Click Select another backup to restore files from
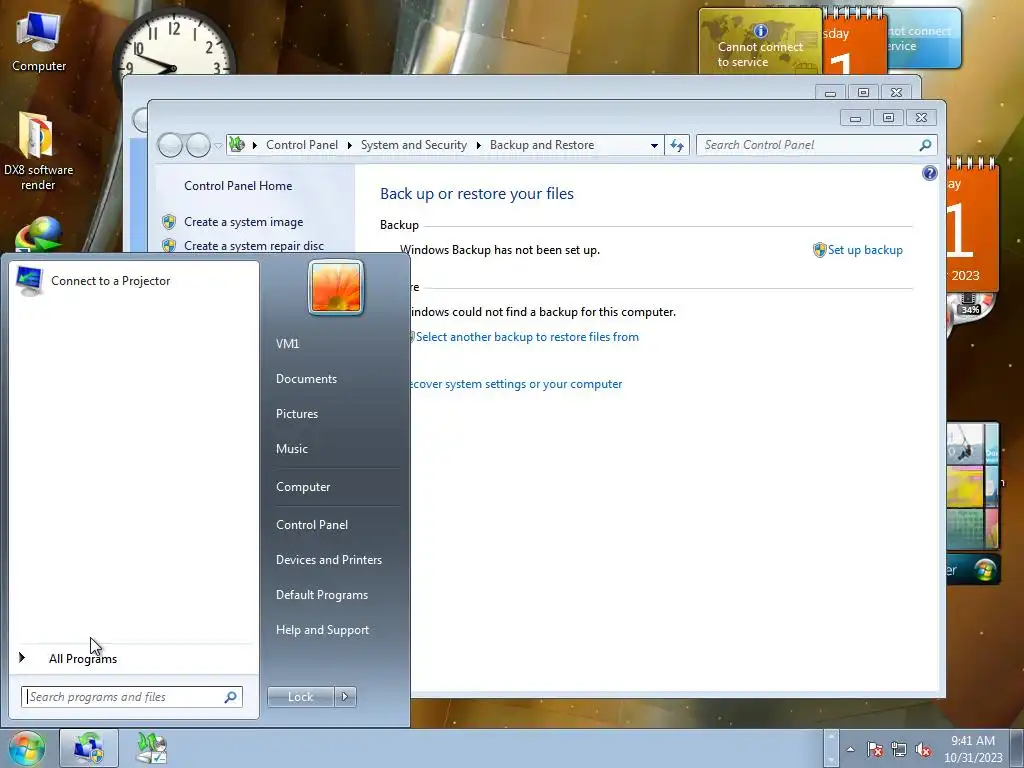1024x768 pixels. click(x=528, y=337)
